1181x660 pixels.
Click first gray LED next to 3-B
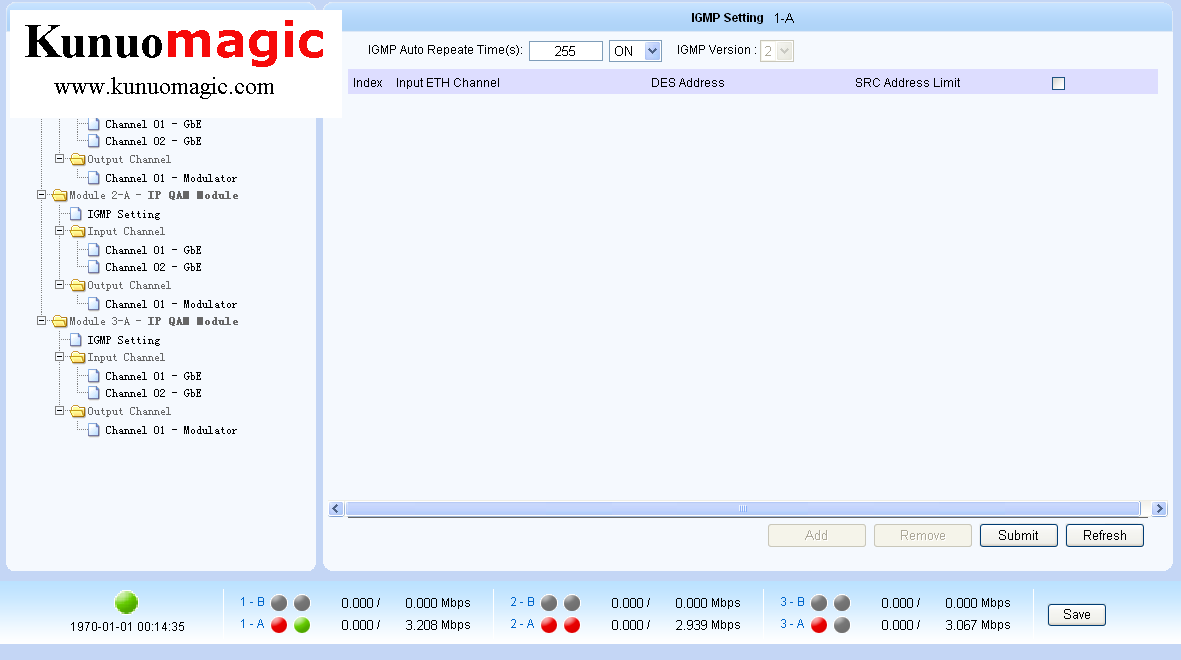click(x=819, y=603)
